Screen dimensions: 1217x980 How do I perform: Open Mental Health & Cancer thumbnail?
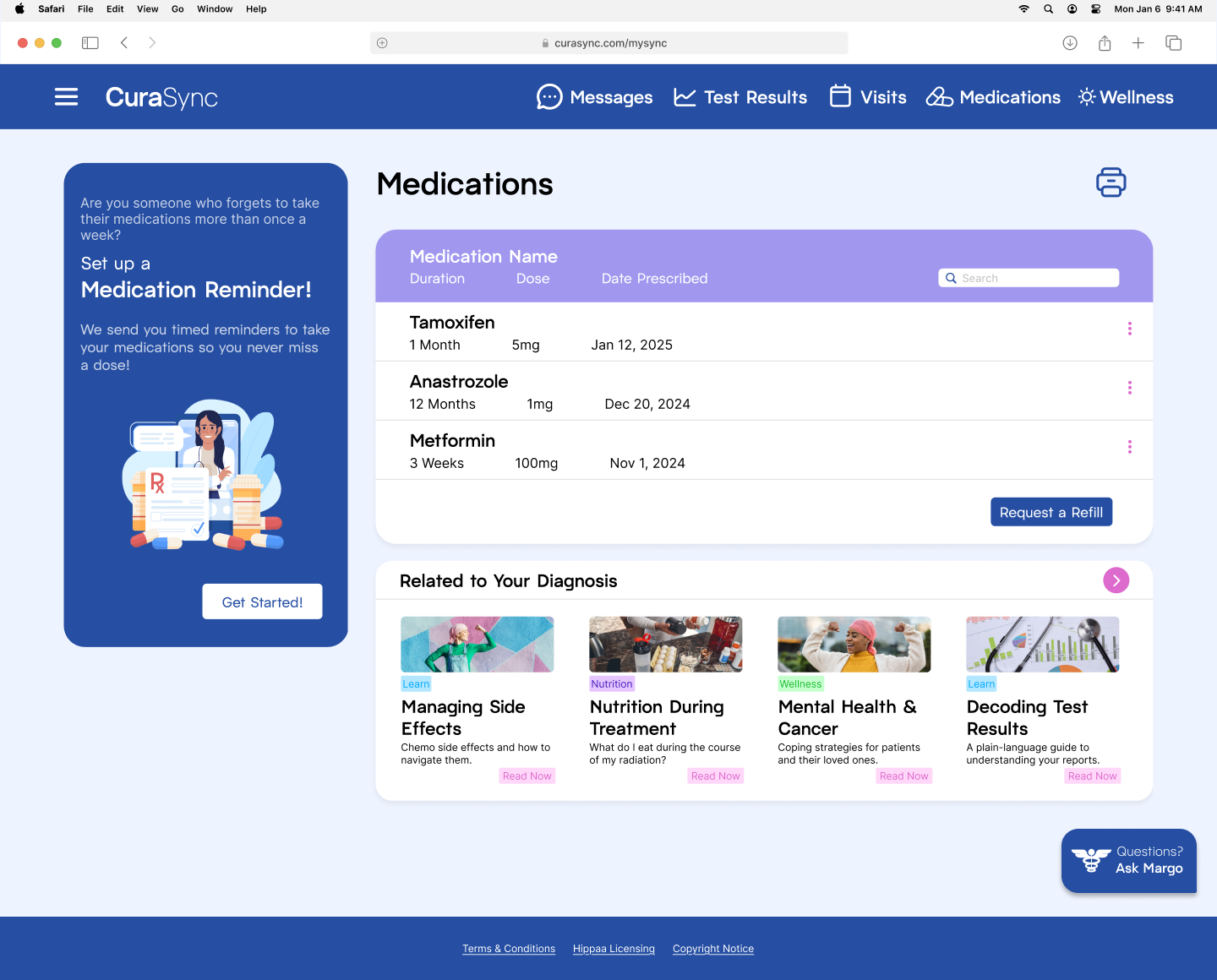tap(854, 644)
